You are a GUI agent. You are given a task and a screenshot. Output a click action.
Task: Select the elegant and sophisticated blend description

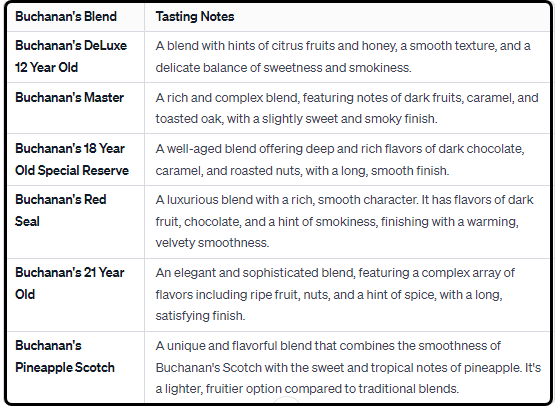(x=335, y=294)
